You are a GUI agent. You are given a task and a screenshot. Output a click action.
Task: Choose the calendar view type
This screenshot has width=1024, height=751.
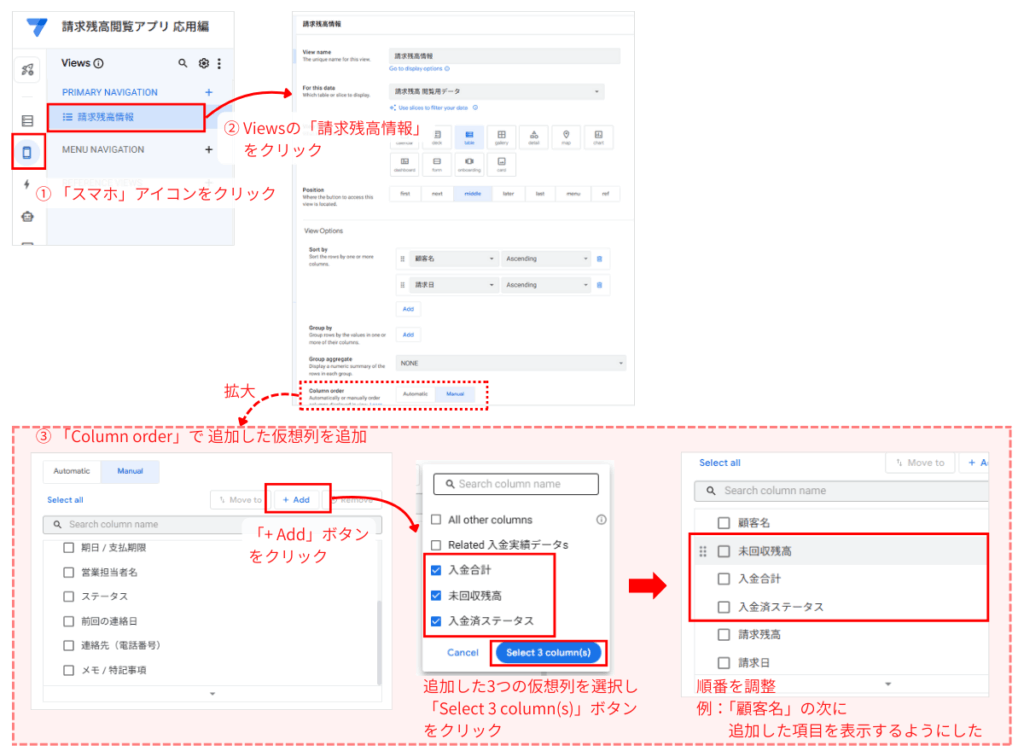tap(407, 137)
